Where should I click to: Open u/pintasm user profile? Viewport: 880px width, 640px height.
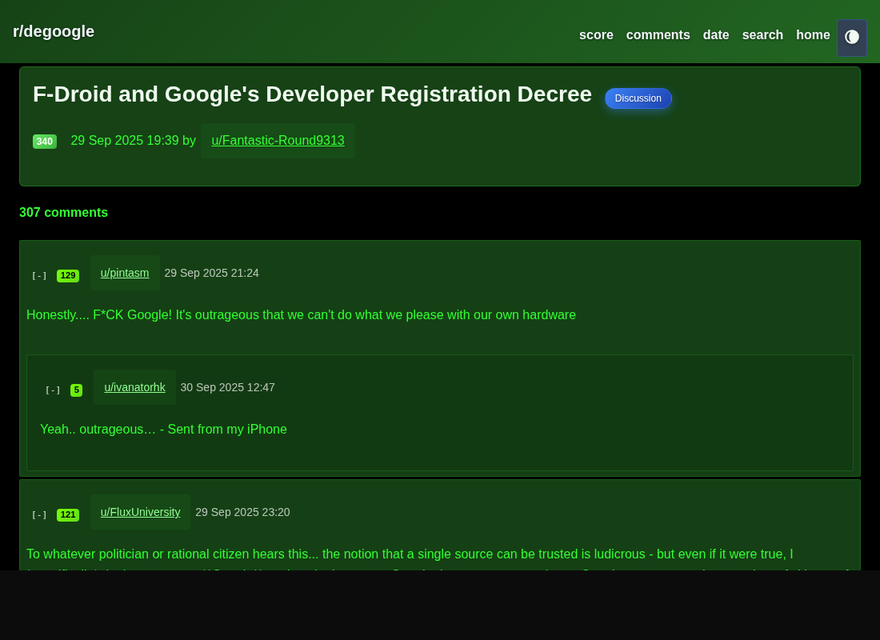tap(125, 273)
